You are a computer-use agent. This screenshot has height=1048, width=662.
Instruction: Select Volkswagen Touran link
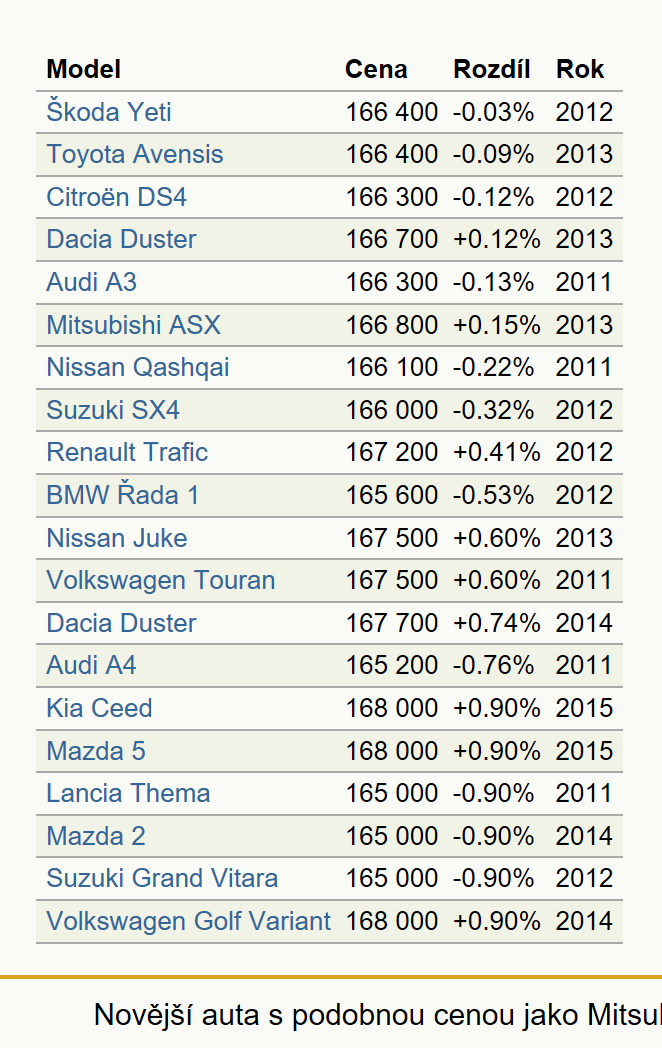(160, 580)
